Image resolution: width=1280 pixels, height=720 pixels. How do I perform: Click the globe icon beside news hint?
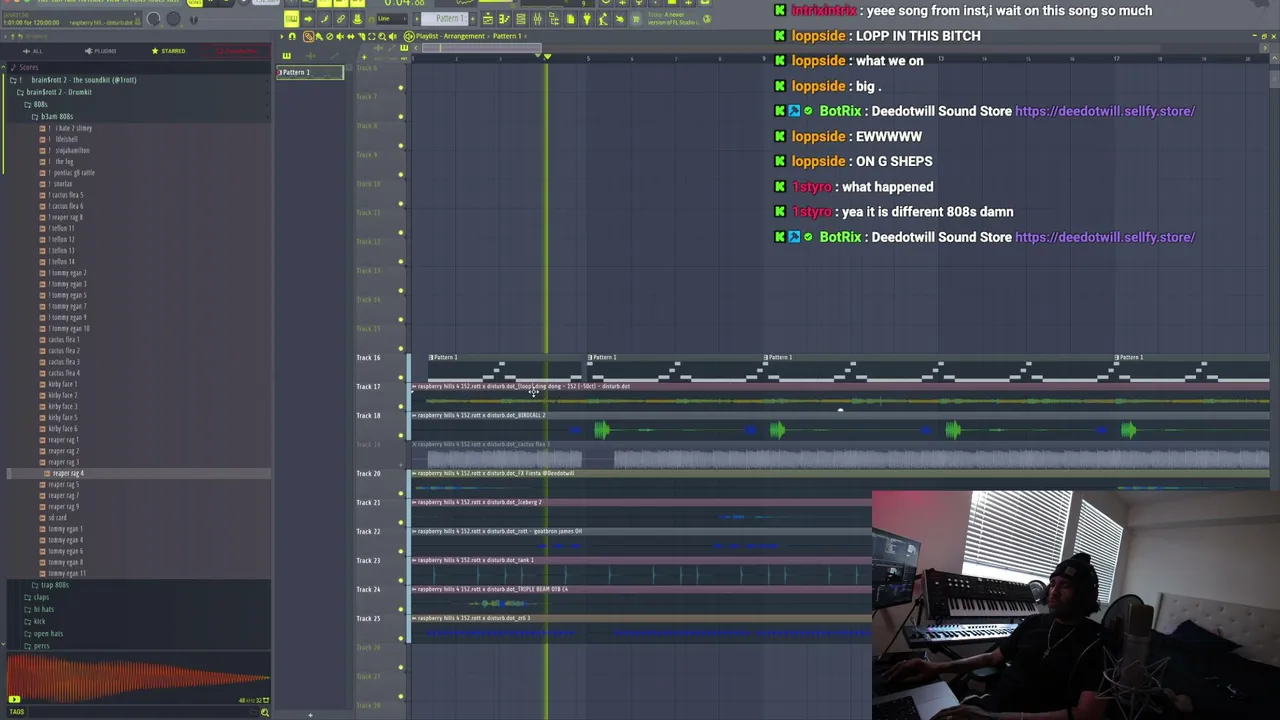click(707, 18)
